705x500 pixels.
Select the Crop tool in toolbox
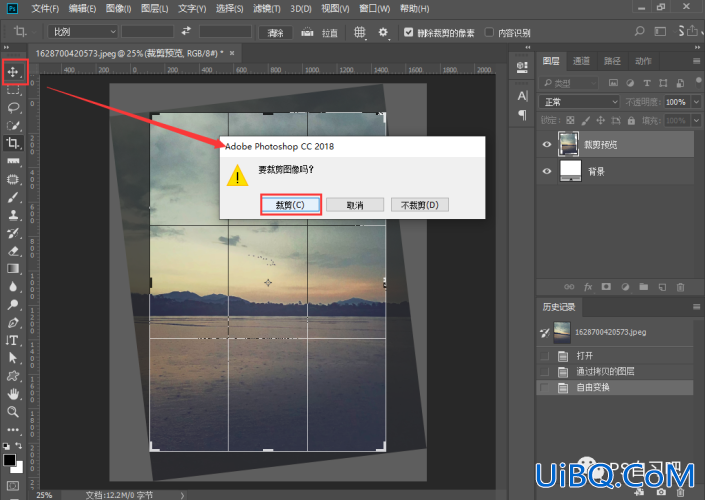(x=13, y=143)
